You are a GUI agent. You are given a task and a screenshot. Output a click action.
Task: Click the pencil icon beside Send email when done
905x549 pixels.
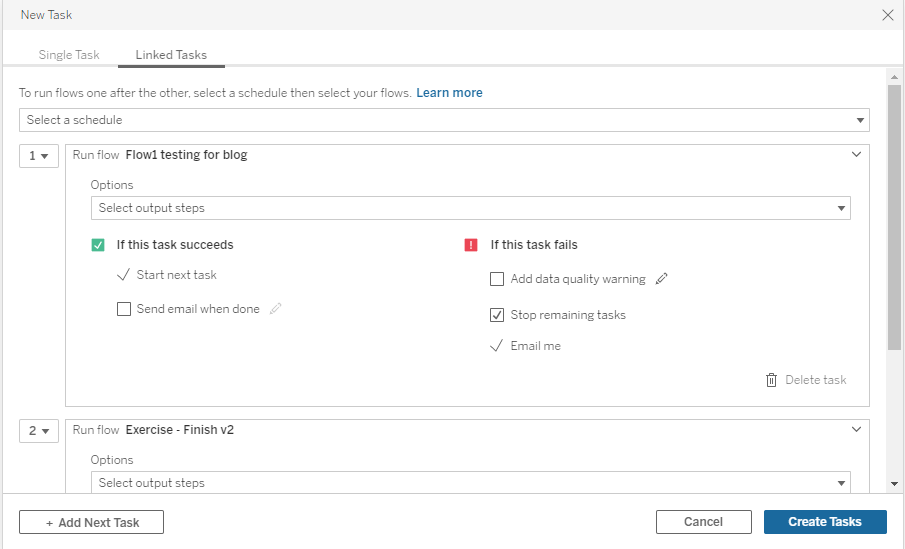click(276, 309)
